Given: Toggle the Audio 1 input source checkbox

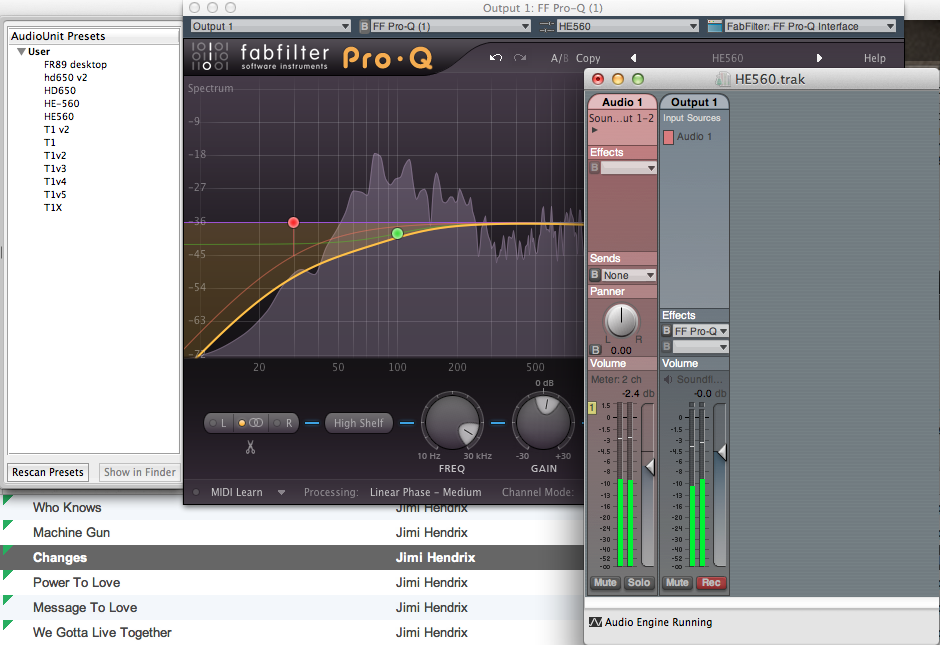Looking at the screenshot, I should [668, 137].
